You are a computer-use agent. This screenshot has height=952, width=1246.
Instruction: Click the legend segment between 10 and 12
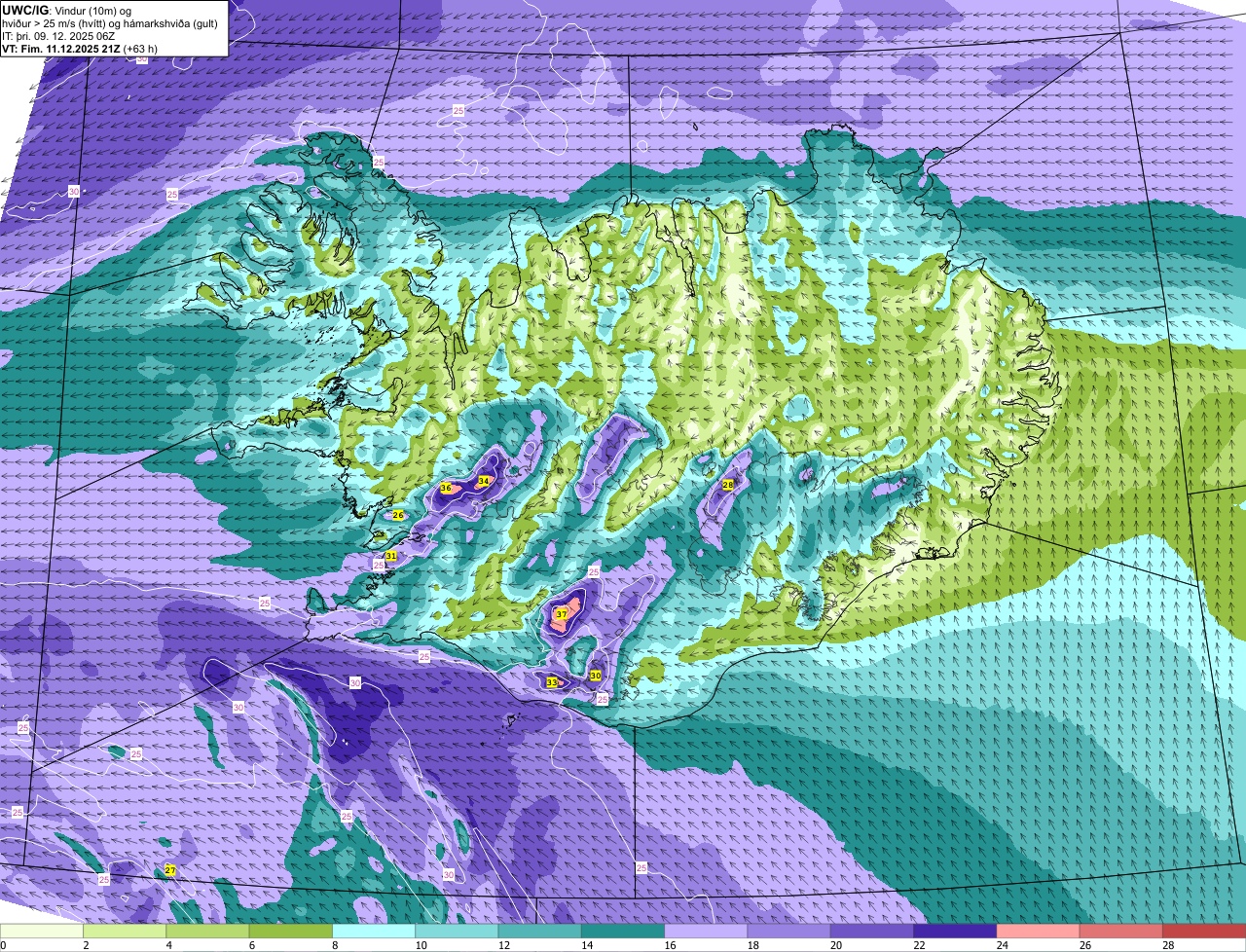(x=458, y=931)
